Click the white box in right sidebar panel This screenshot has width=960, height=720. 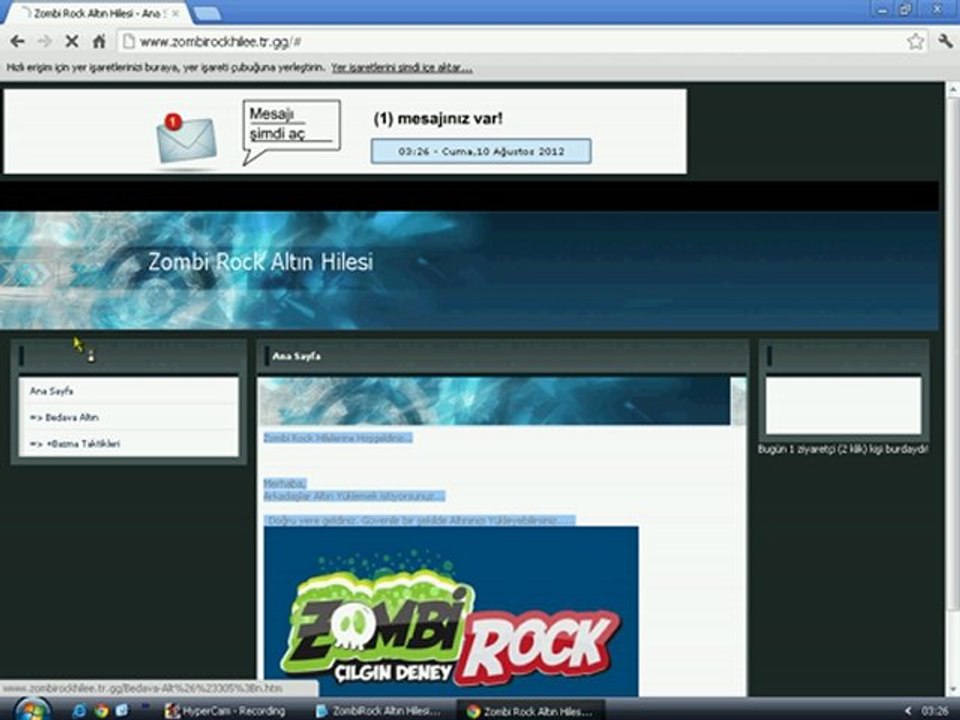click(x=843, y=405)
